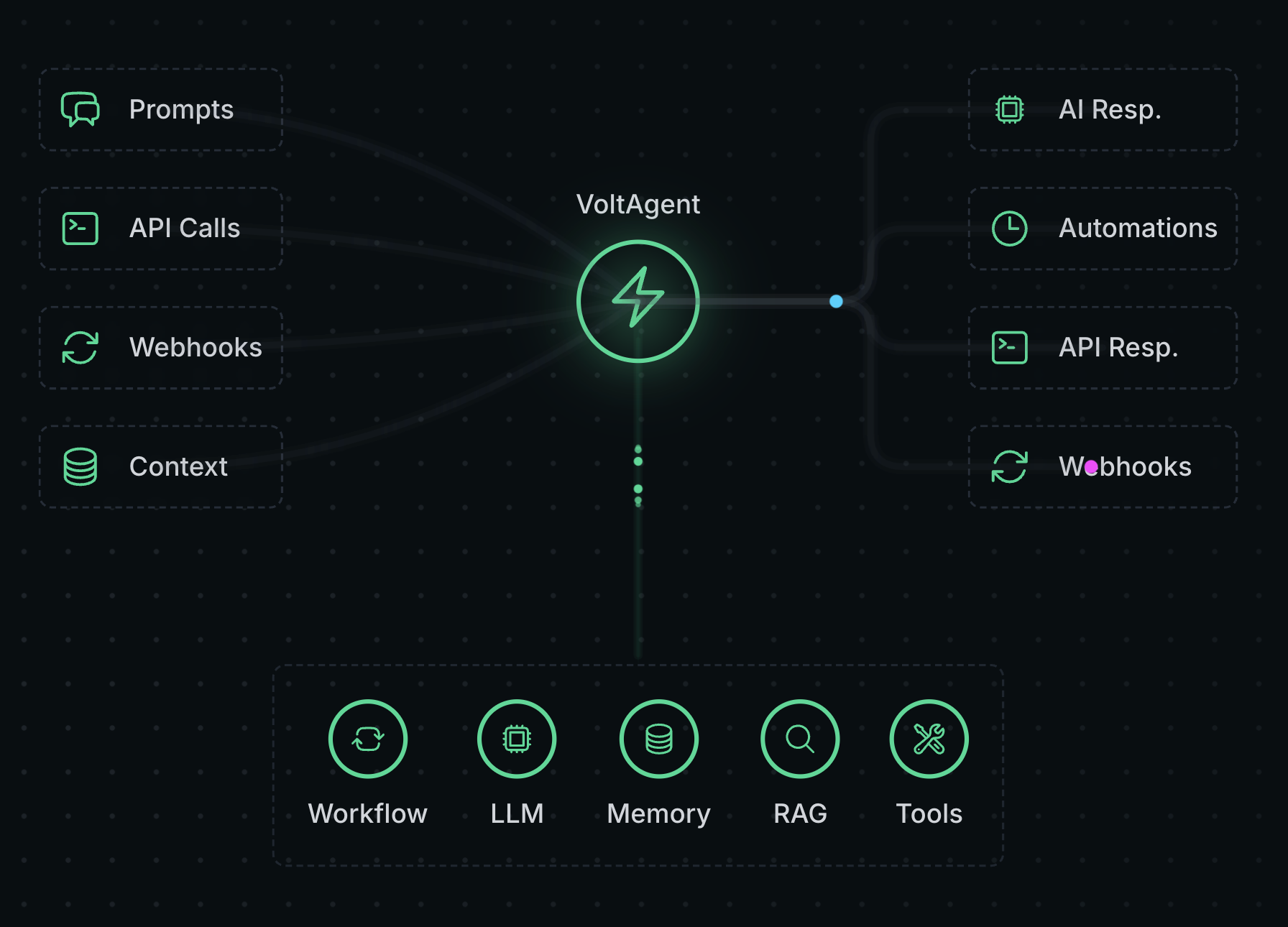Click the Prompts chat bubble icon
Screen dimensions: 1288x927
pos(80,109)
